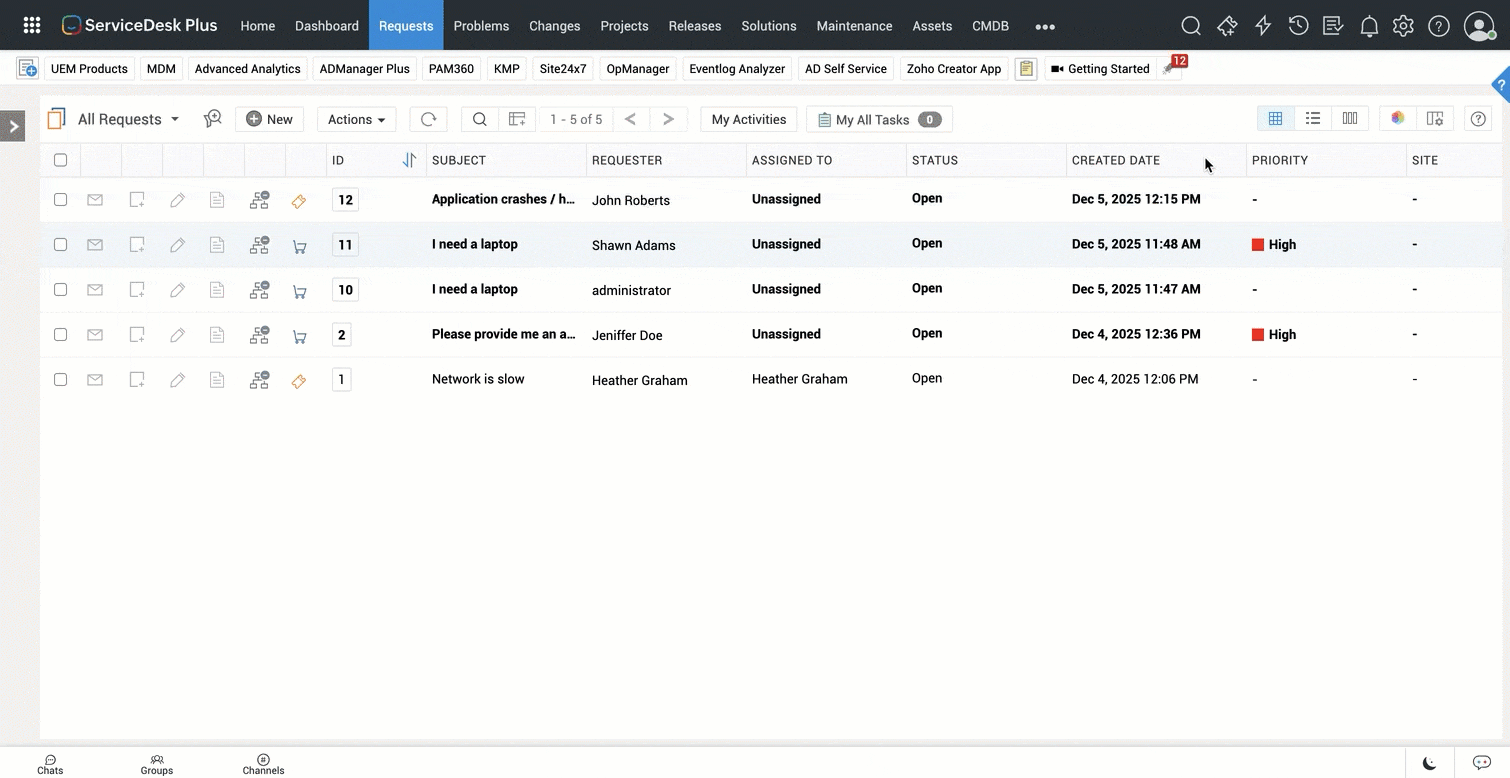Viewport: 1510px width, 778px height.
Task: Open the Dashboard tab
Action: tap(327, 26)
